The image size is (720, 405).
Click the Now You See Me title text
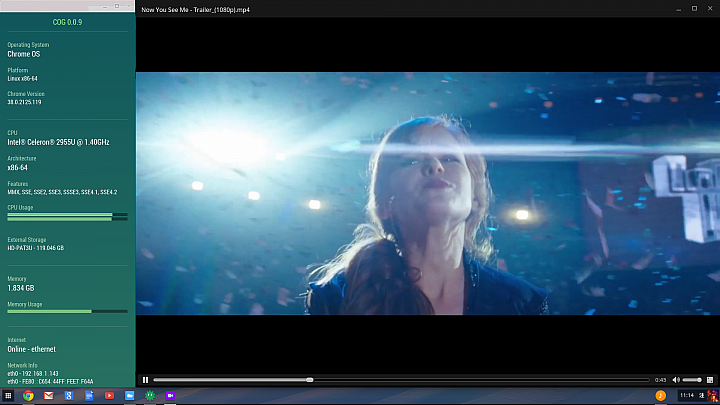tap(196, 10)
